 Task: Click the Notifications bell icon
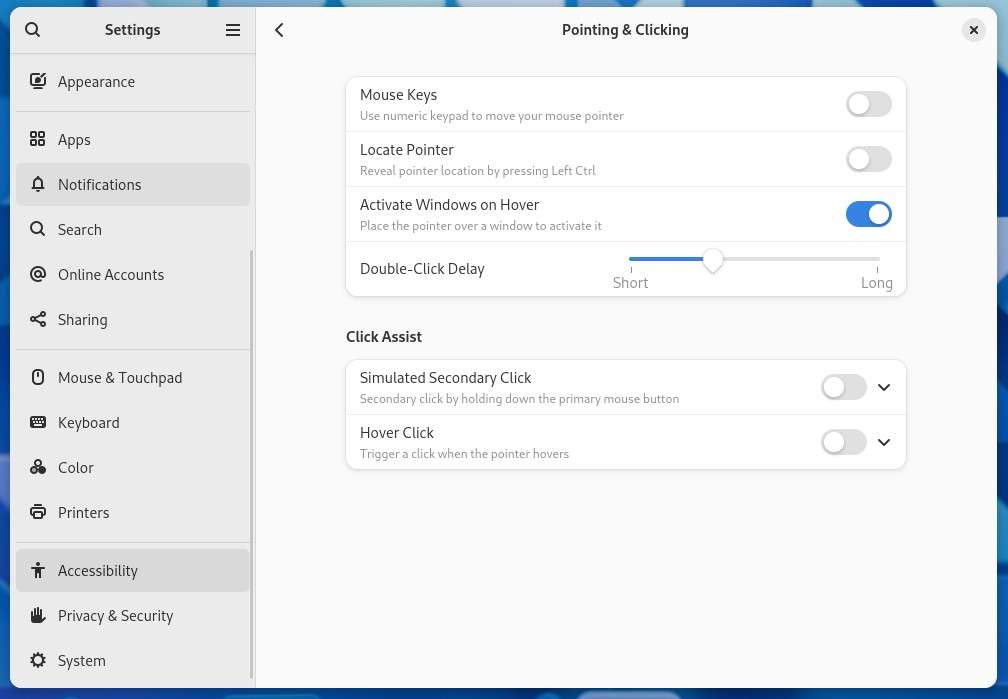pos(38,185)
